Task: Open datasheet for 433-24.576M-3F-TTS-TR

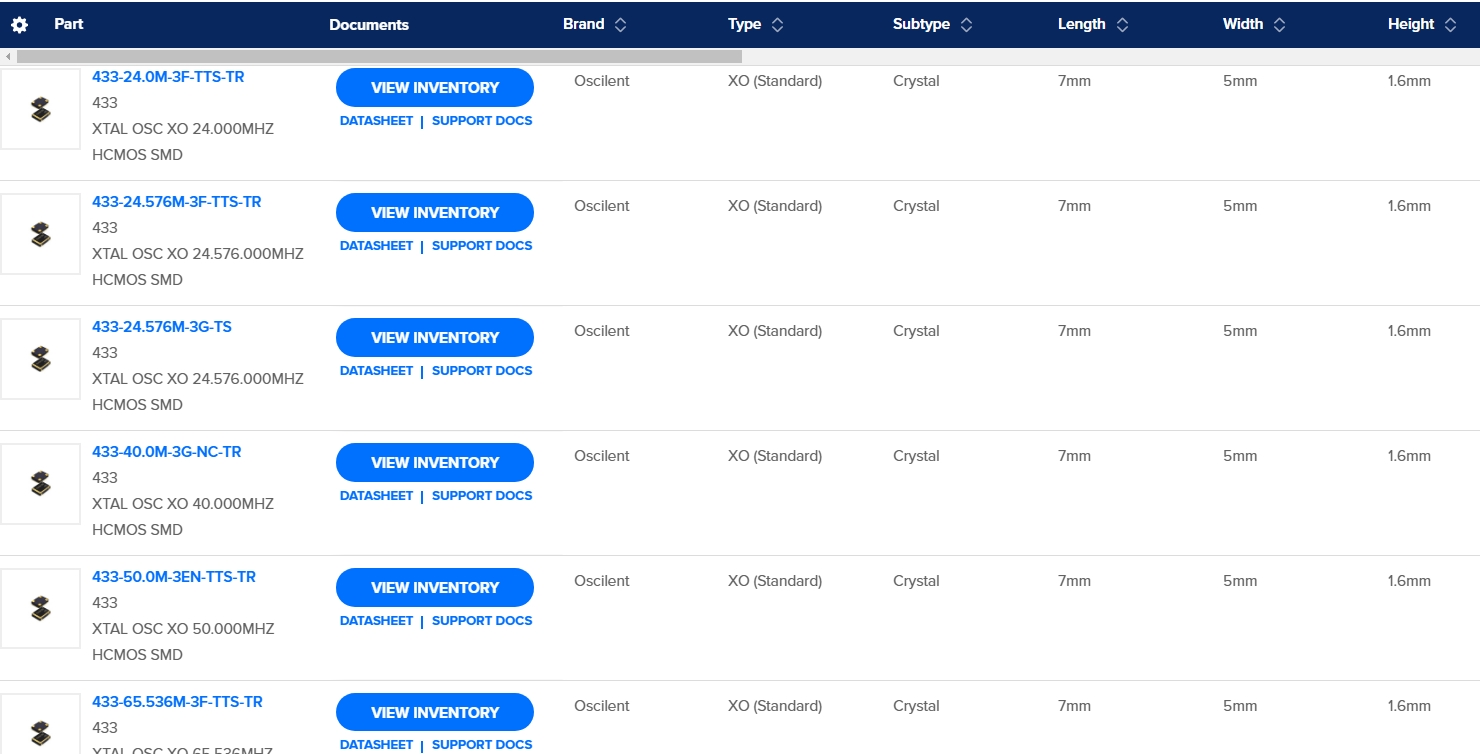Action: [x=376, y=246]
